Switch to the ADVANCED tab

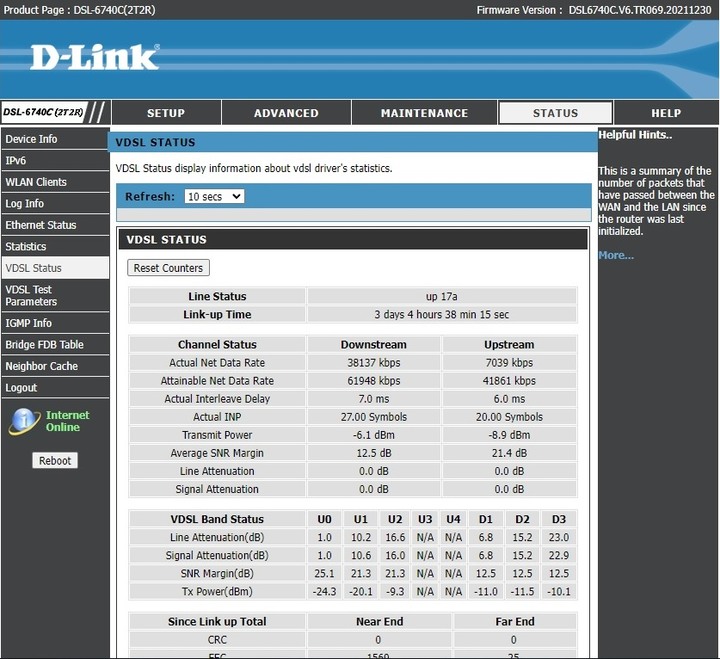[x=286, y=113]
